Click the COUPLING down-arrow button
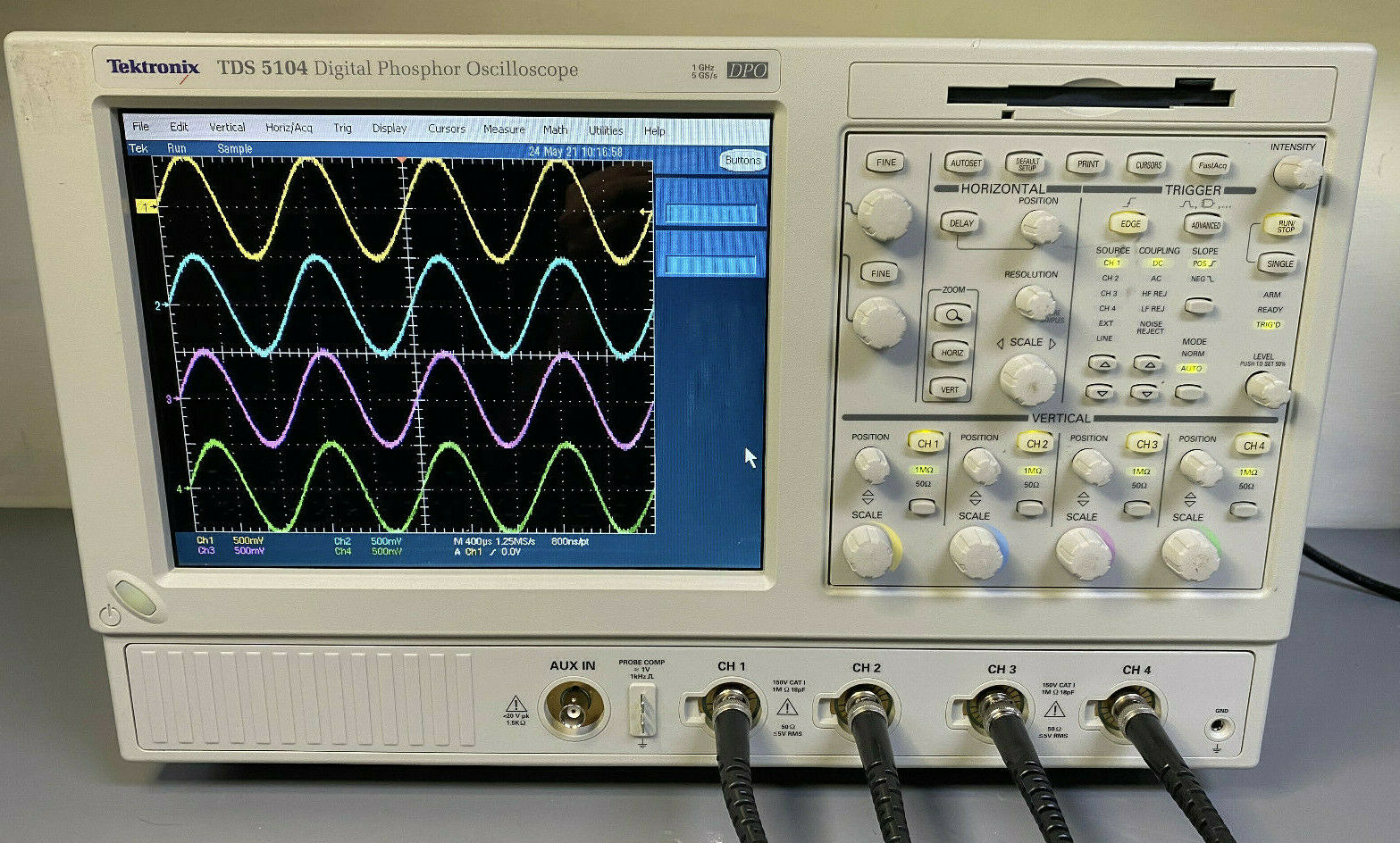1400x843 pixels. pyautogui.click(x=1145, y=392)
